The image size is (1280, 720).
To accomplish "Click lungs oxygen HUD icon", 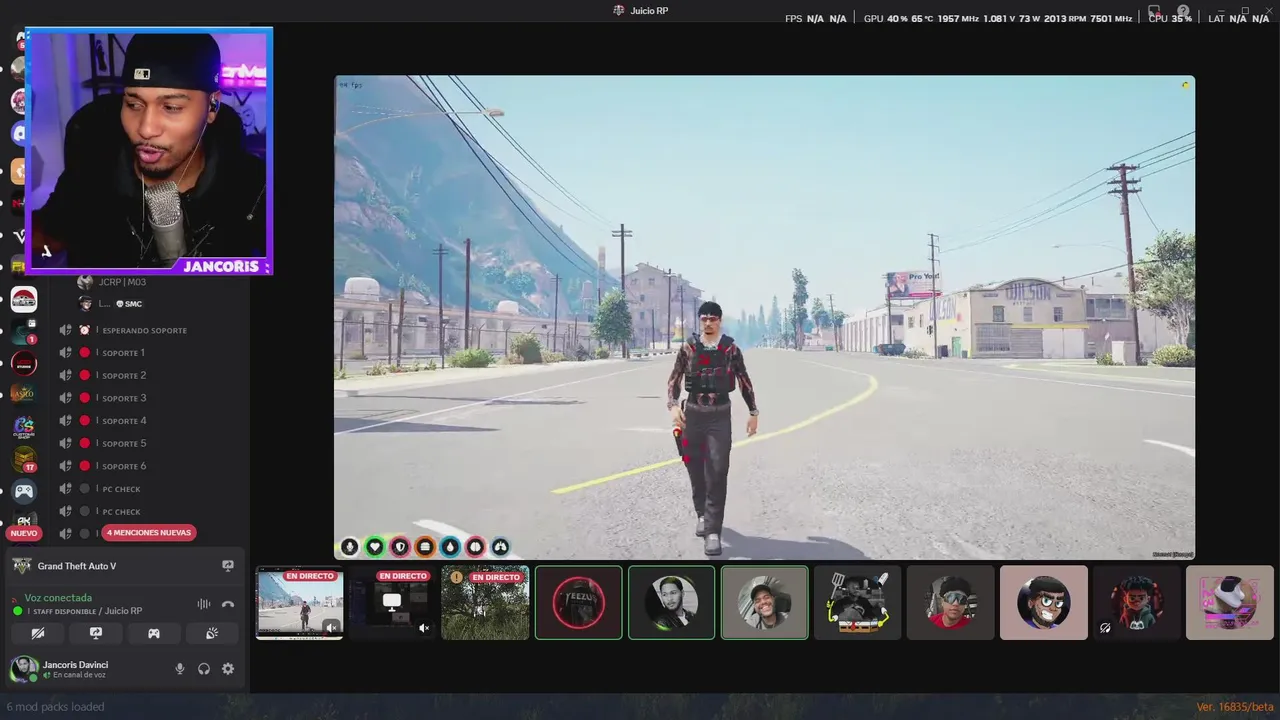I will click(x=500, y=547).
